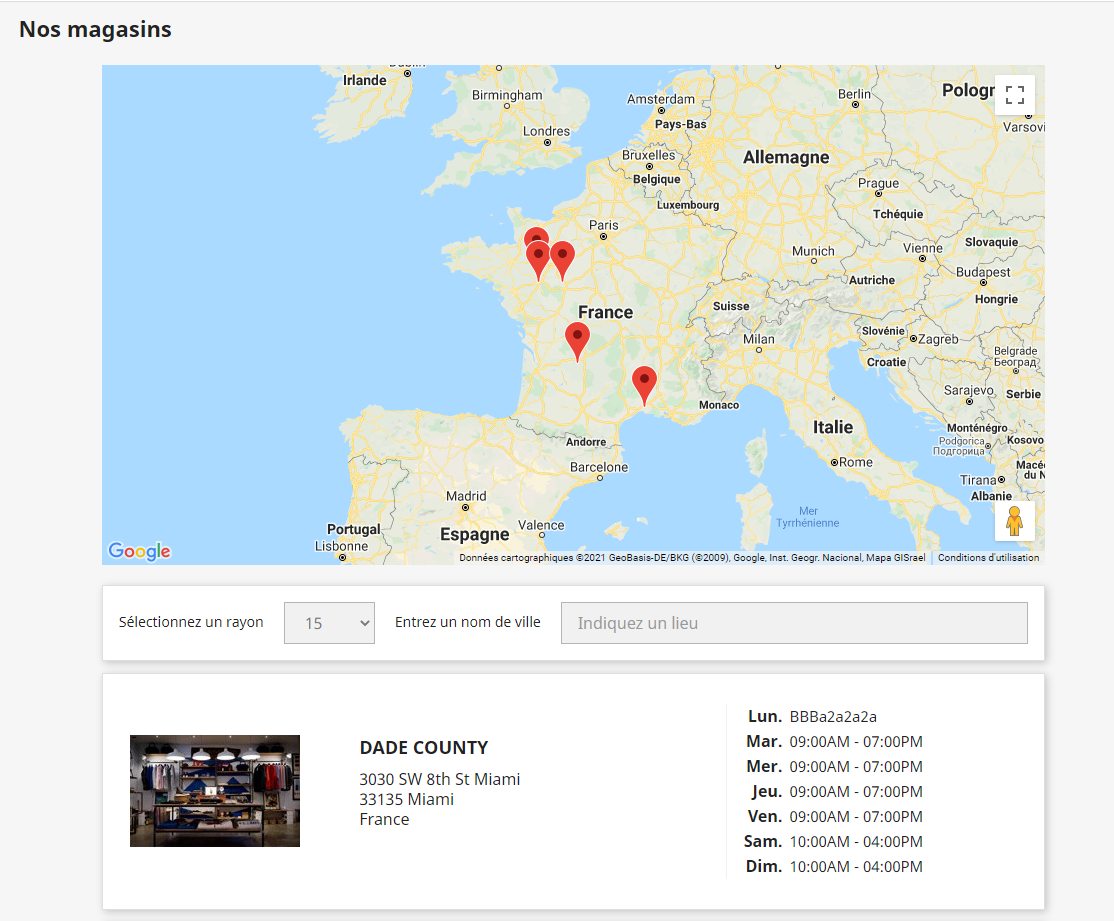Click the Italie label on the map
Image resolution: width=1114 pixels, height=921 pixels.
[x=833, y=427]
